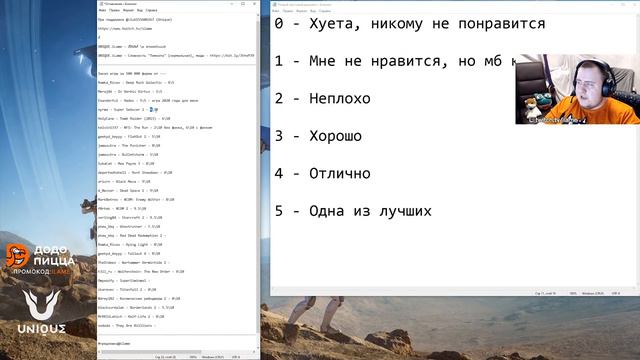This screenshot has height=360, width=640.
Task: Click the line '5 - Одна из лучших'
Action: coord(353,211)
